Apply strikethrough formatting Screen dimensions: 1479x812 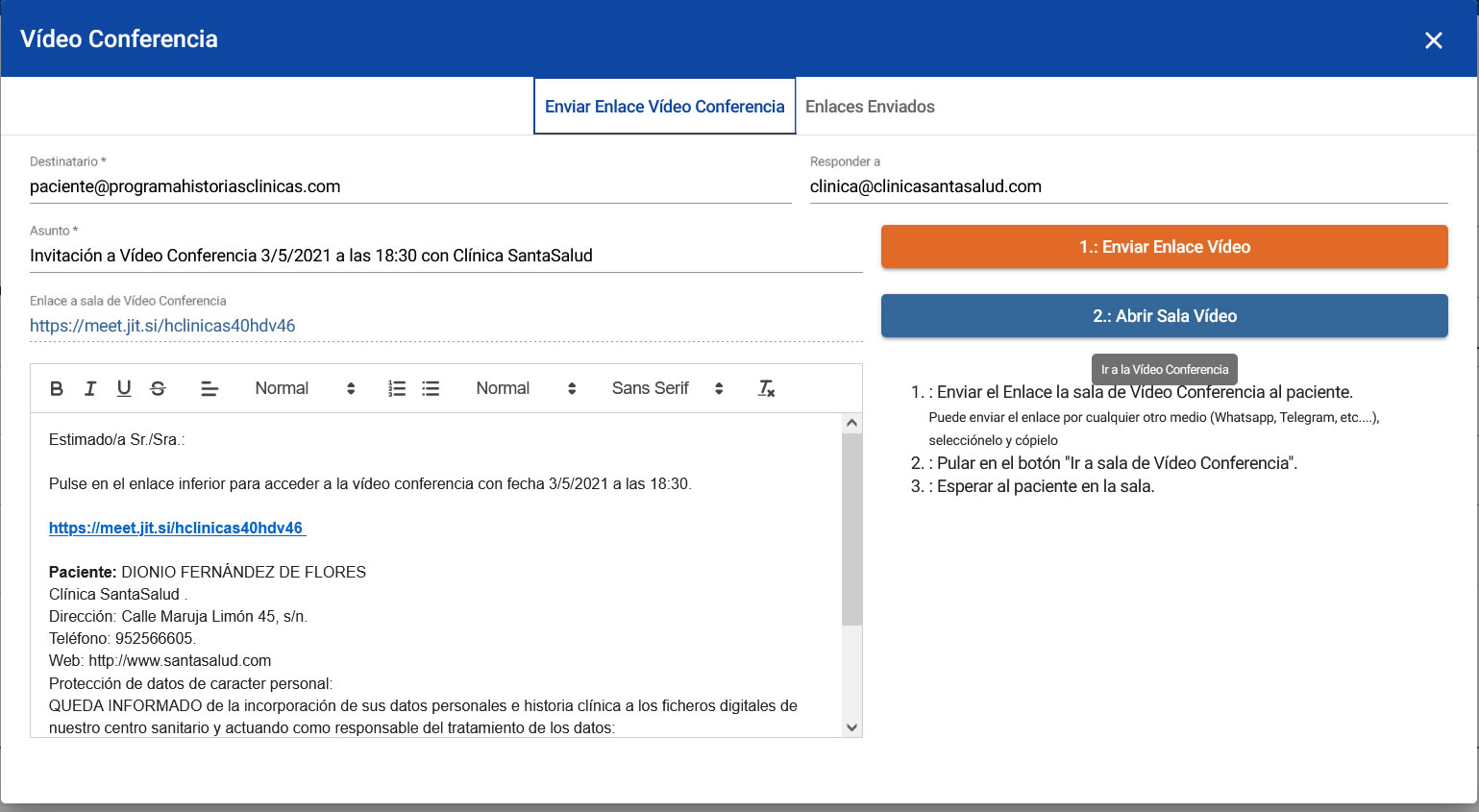pos(159,388)
